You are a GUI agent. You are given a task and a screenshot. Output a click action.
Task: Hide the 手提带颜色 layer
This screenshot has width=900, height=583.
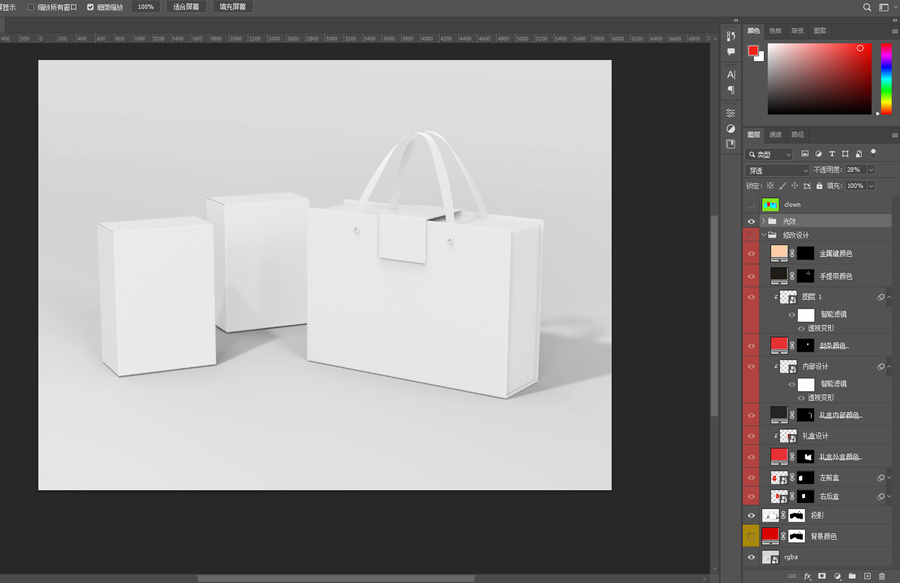pyautogui.click(x=751, y=276)
